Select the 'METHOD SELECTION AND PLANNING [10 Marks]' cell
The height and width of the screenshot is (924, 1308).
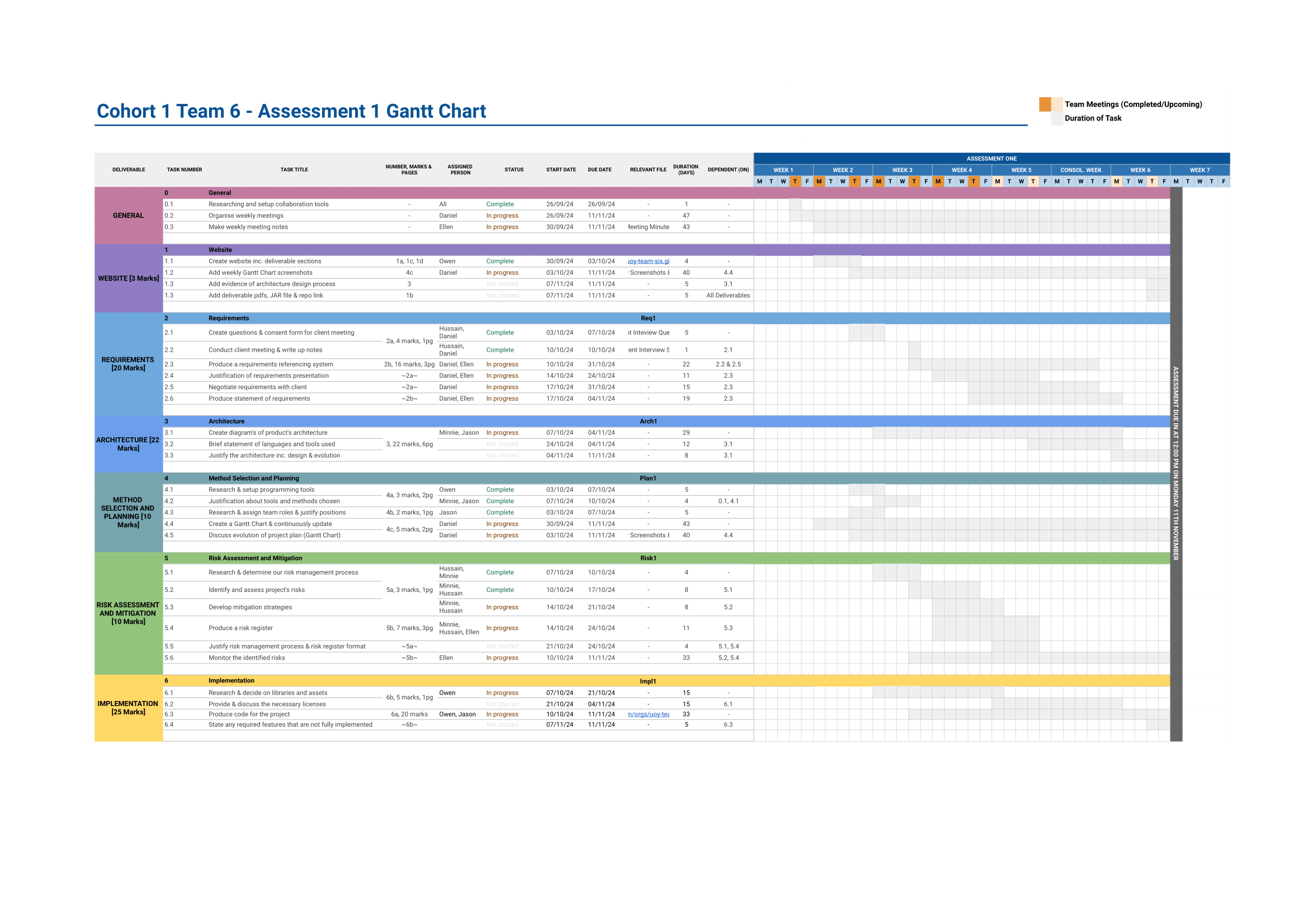coord(129,513)
